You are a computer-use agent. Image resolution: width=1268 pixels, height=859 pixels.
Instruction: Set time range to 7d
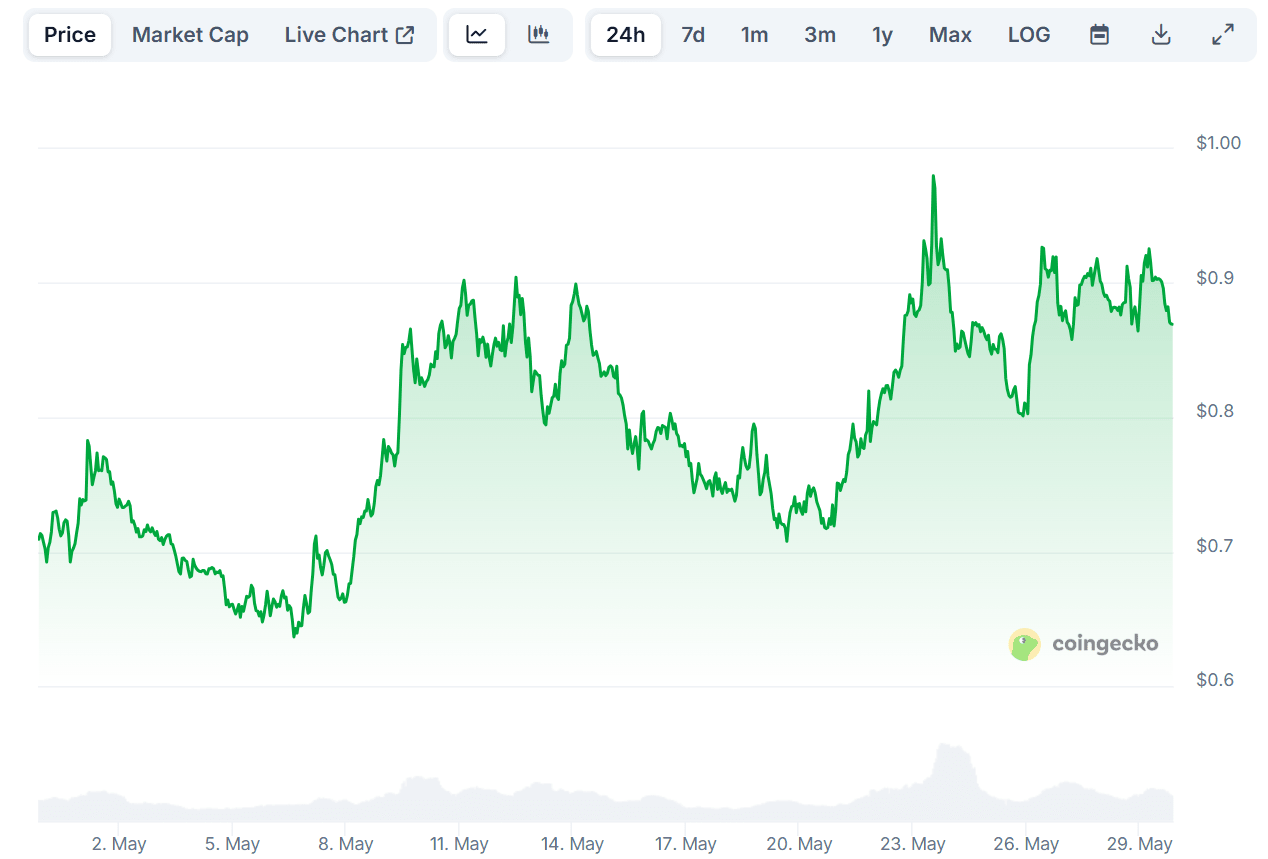(x=693, y=35)
